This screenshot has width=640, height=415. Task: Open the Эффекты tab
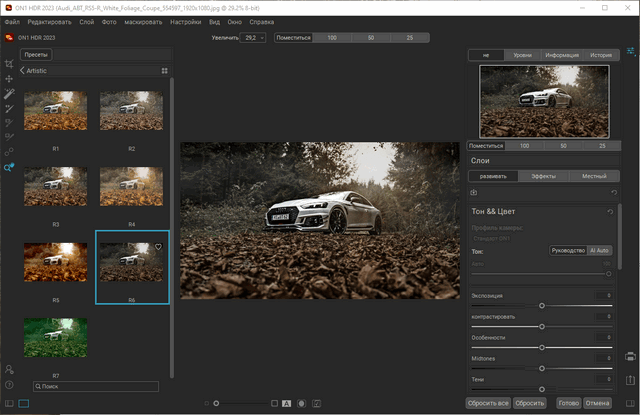click(x=543, y=176)
